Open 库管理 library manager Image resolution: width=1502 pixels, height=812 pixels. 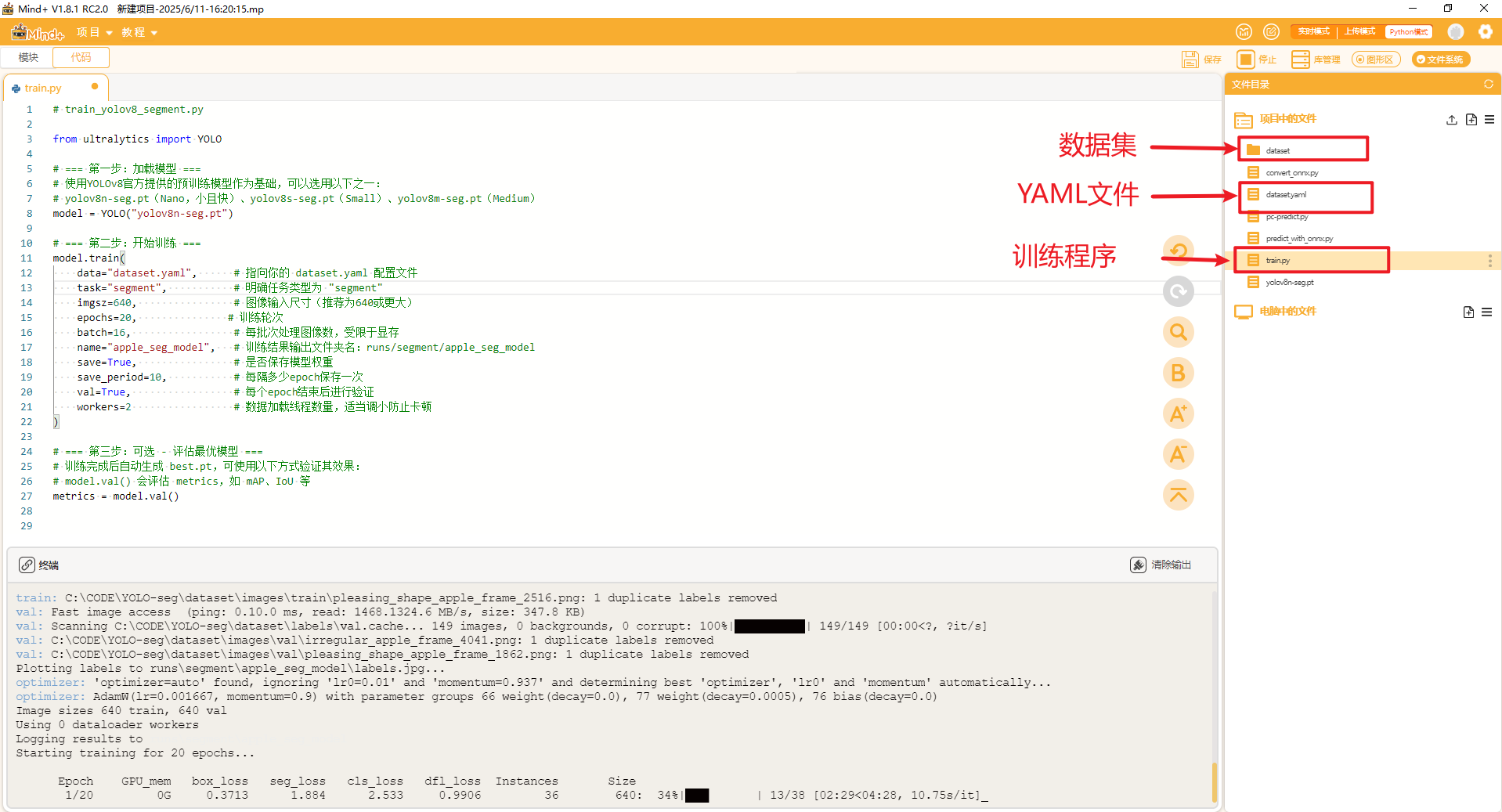[1316, 60]
